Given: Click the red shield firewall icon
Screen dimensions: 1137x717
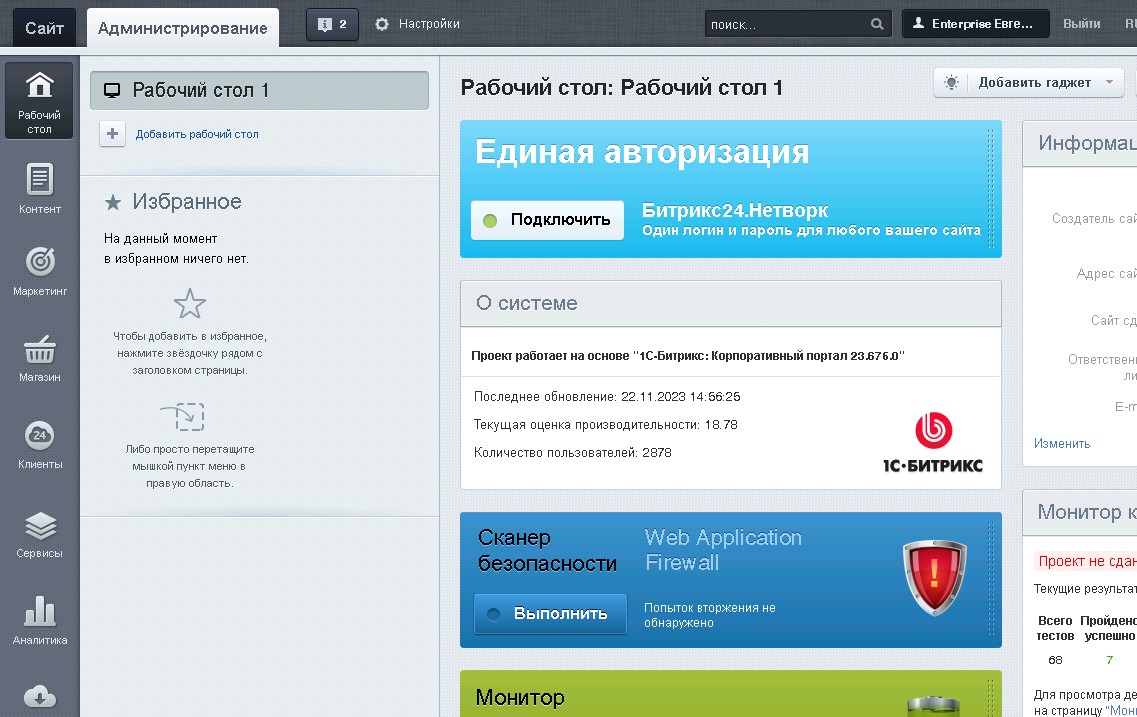Looking at the screenshot, I should coord(934,578).
